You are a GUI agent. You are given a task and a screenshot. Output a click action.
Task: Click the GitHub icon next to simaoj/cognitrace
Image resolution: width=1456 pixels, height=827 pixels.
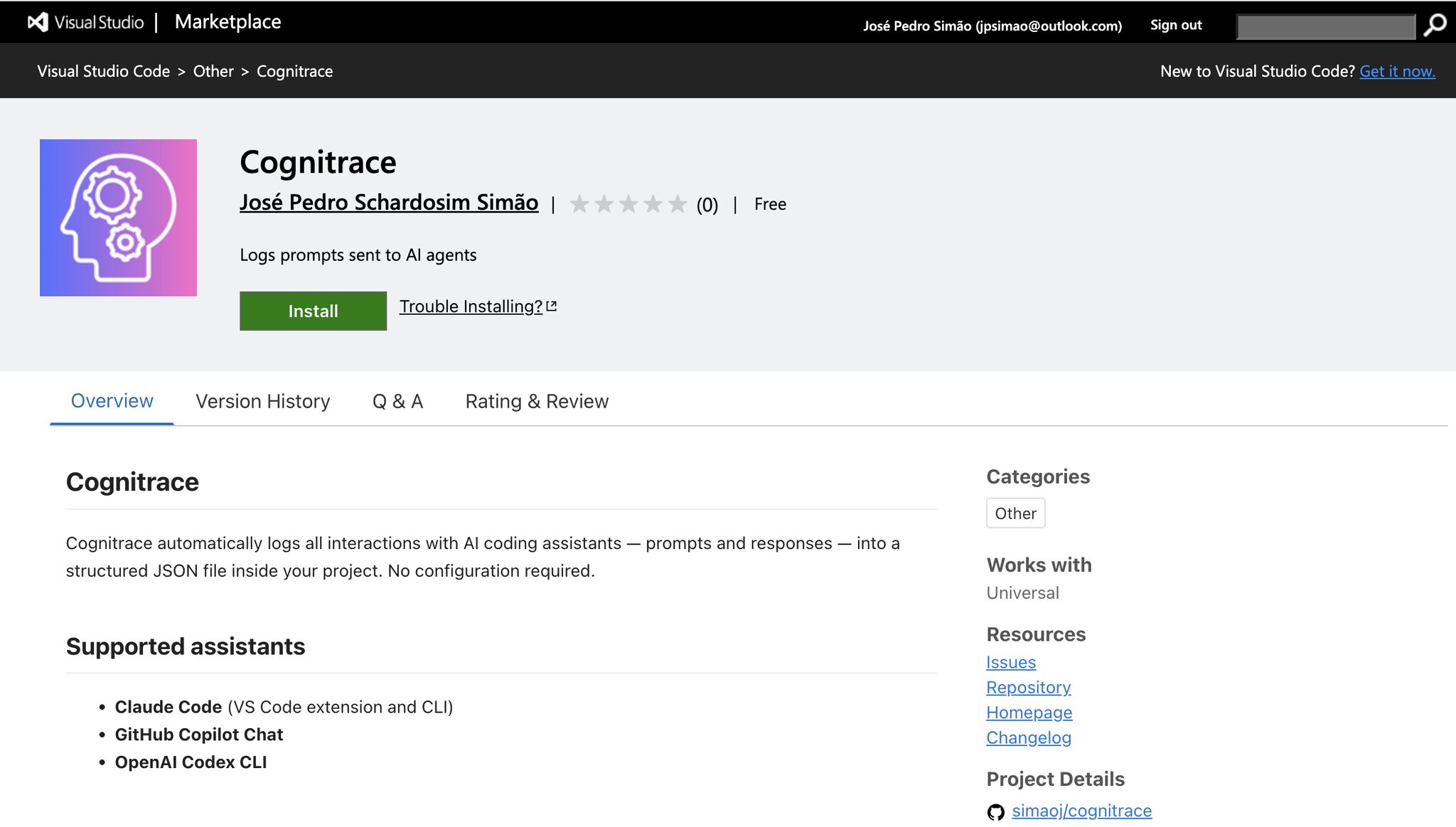[996, 811]
